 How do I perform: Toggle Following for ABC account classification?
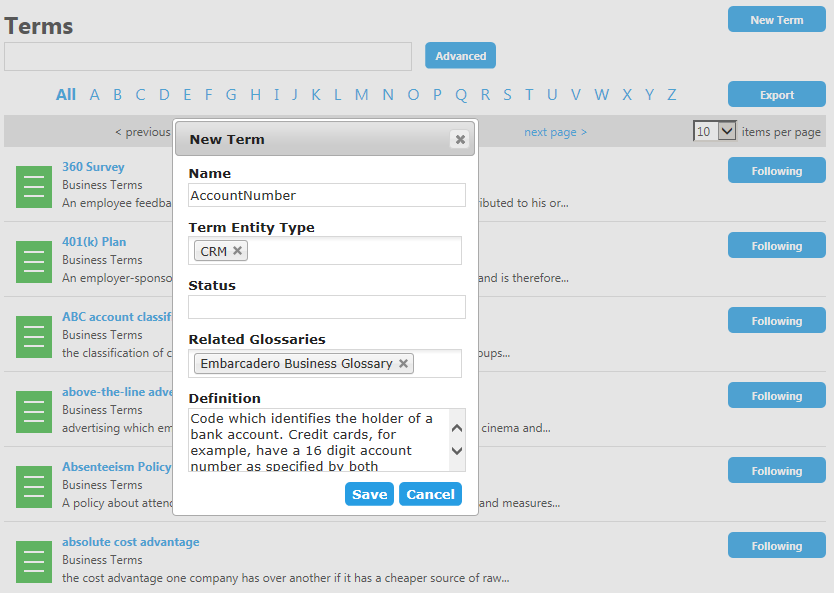777,321
